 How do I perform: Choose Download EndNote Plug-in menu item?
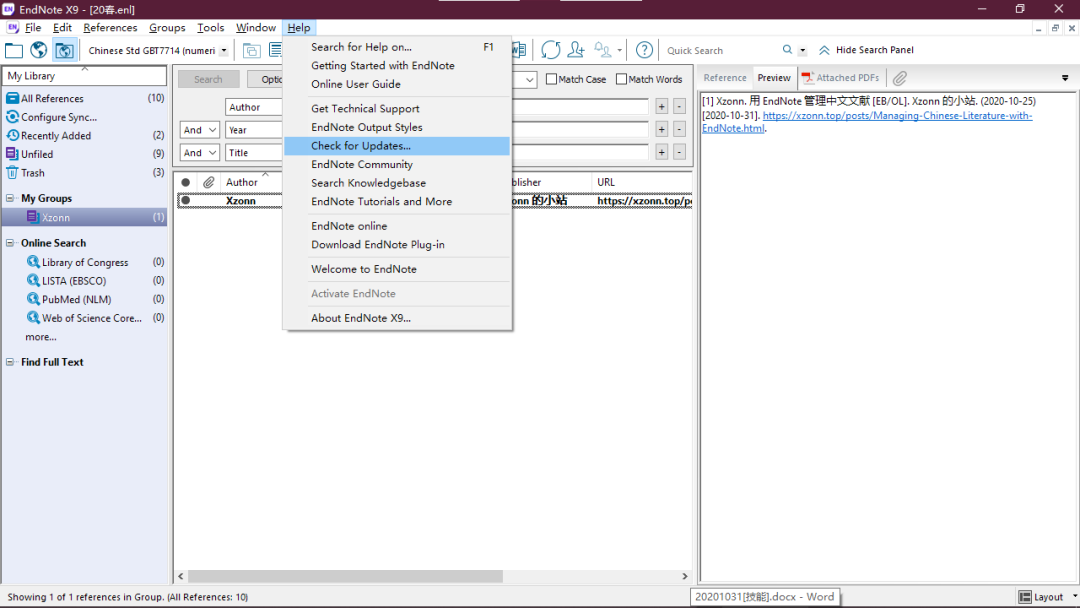pos(397,244)
